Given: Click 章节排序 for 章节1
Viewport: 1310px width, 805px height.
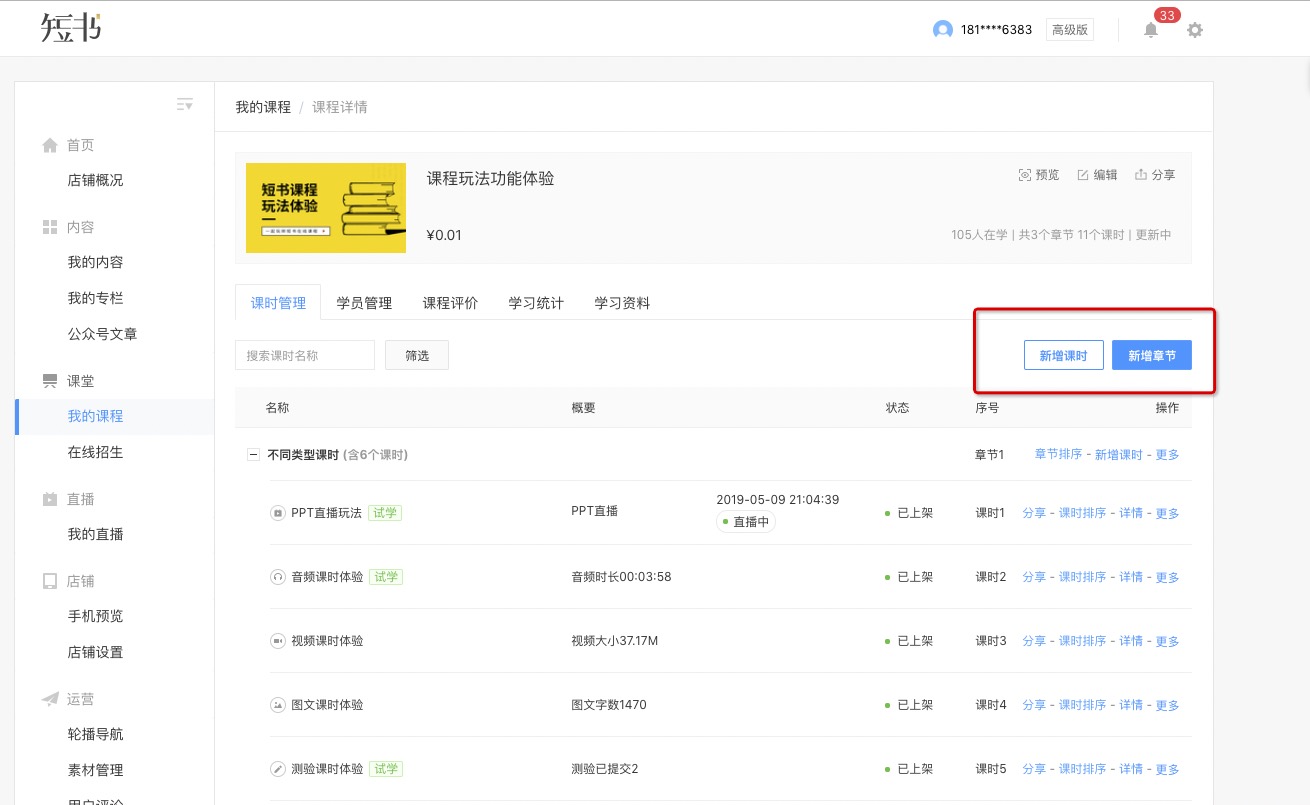Looking at the screenshot, I should pos(1058,454).
